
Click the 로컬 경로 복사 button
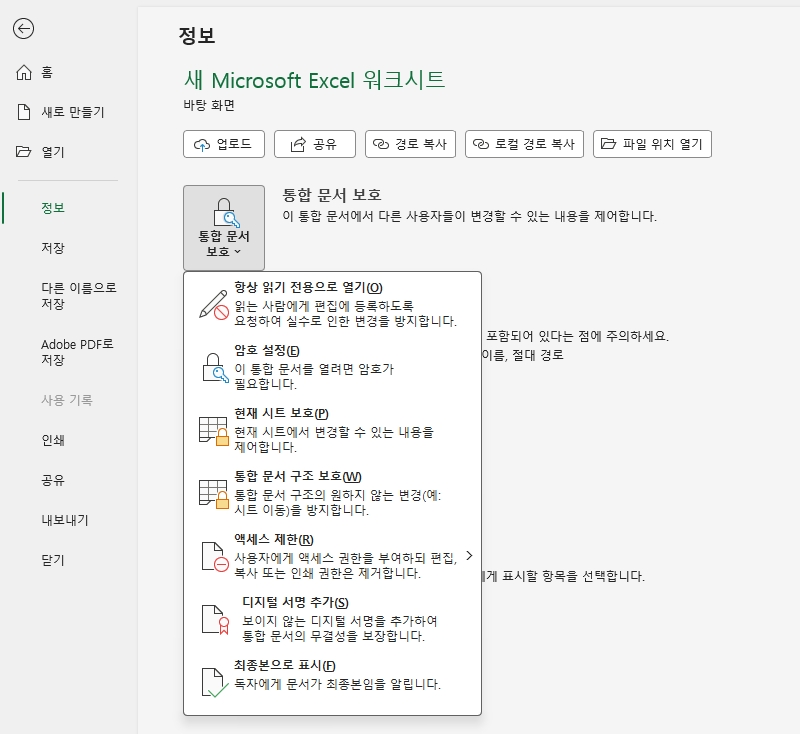pos(524,144)
